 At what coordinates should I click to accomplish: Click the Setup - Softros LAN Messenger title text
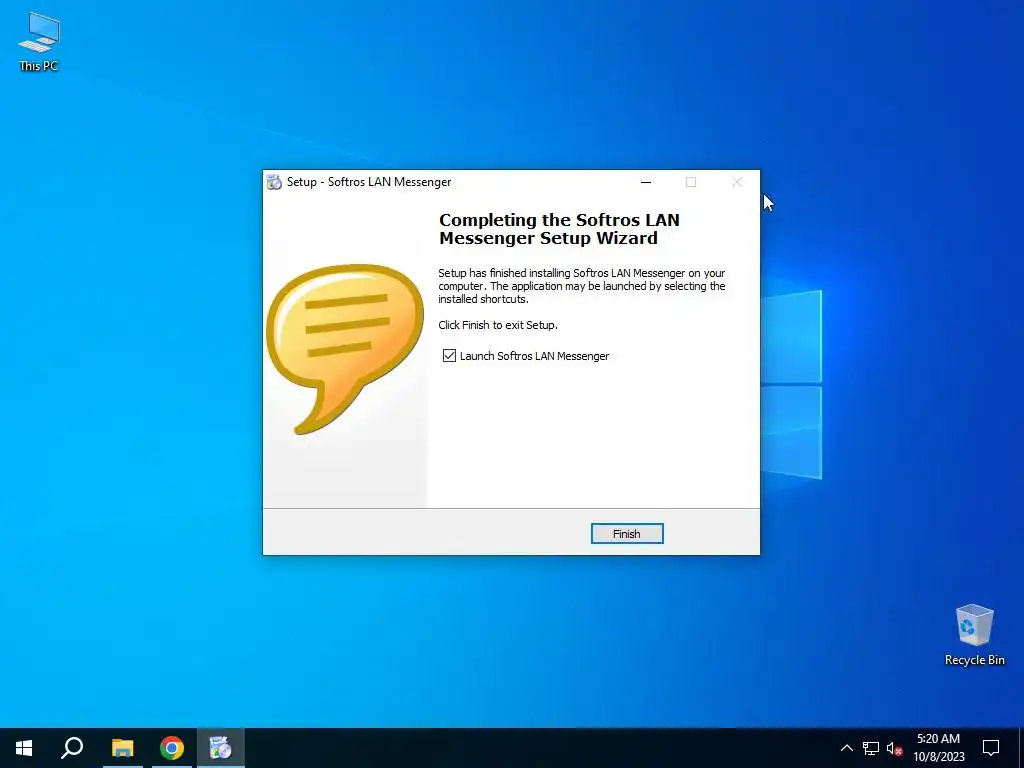(x=369, y=182)
